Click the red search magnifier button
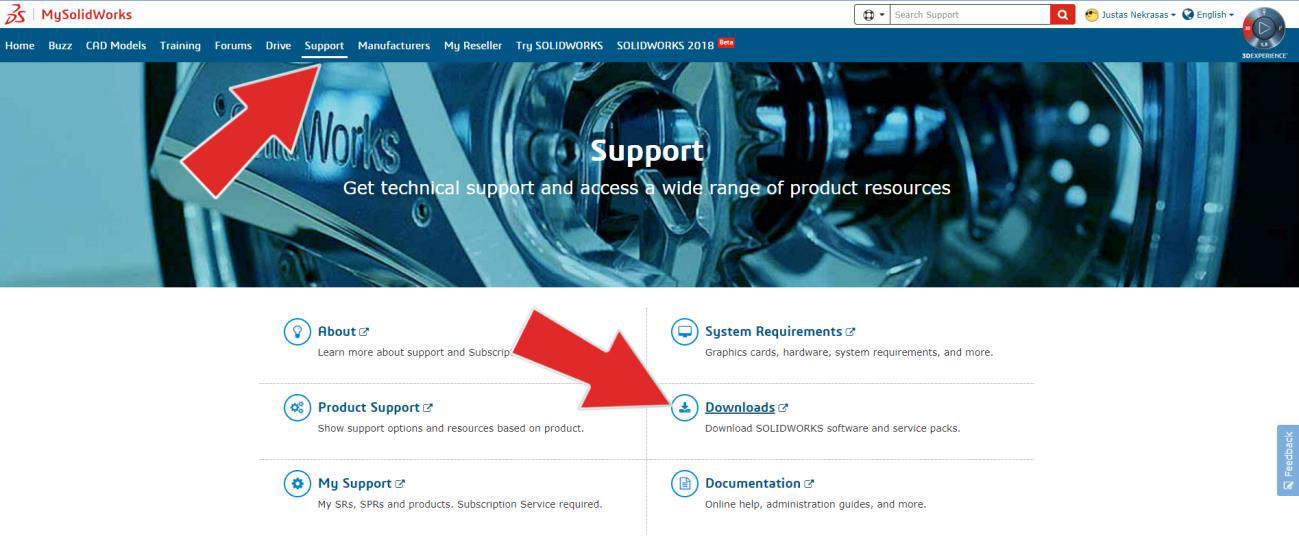This screenshot has height=548, width=1299. pyautogui.click(x=1063, y=15)
